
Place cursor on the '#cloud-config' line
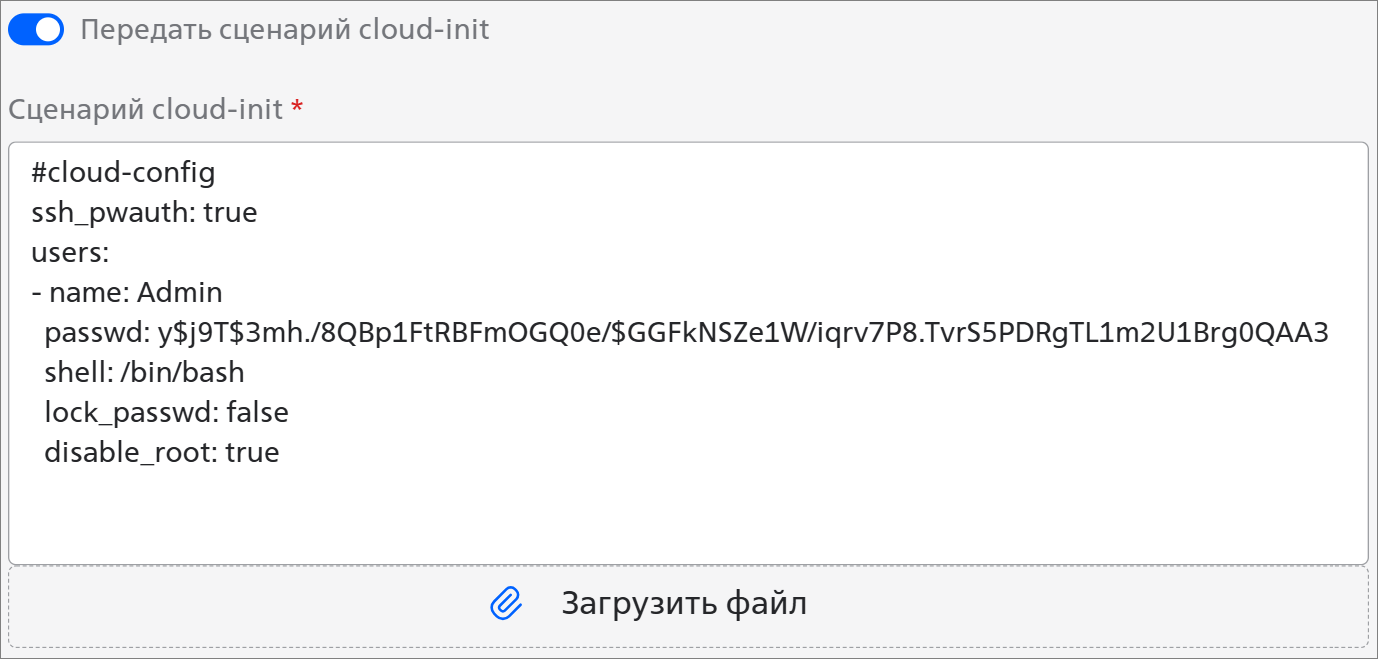tap(123, 173)
